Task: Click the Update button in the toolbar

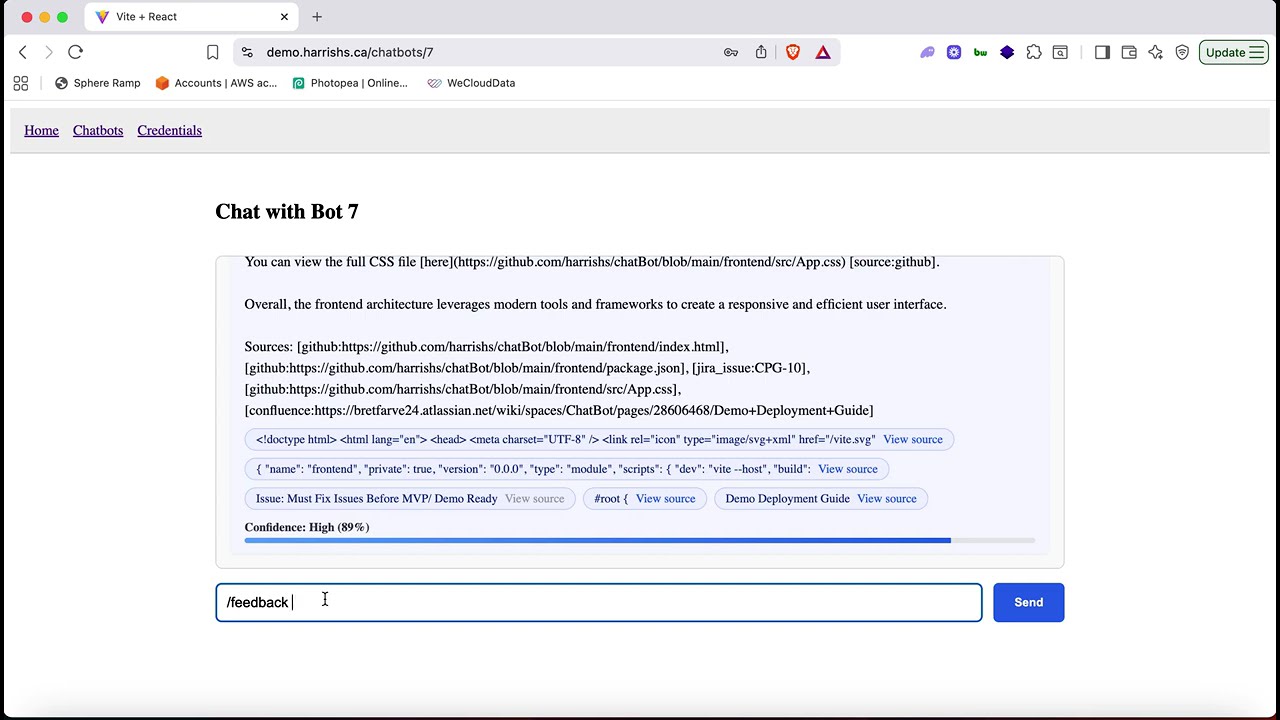Action: click(x=1234, y=52)
